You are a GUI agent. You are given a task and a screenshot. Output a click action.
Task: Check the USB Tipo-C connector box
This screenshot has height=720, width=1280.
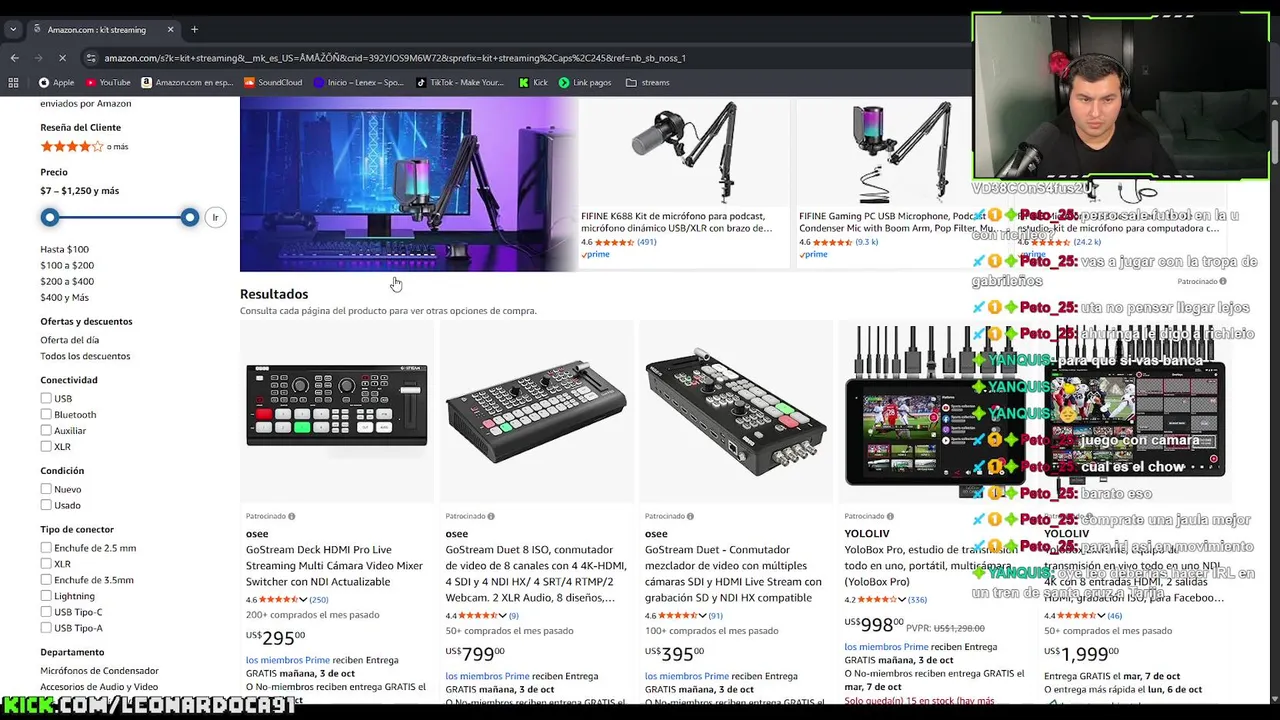click(x=46, y=612)
